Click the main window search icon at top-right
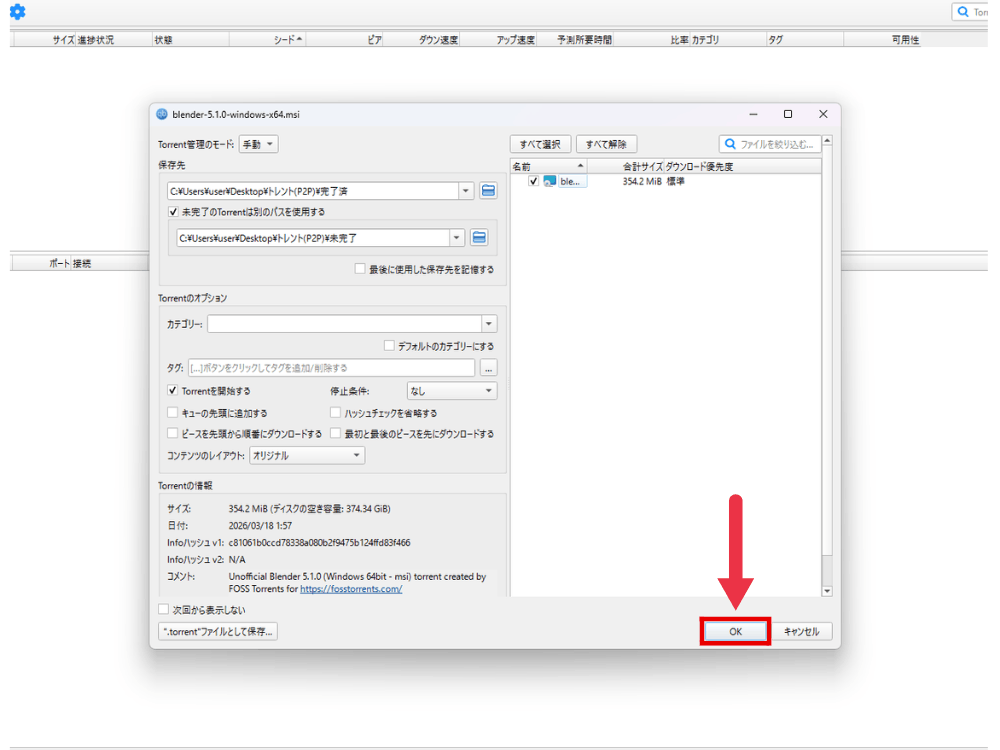Screen dimensions: 1000x750 pyautogui.click(x=963, y=12)
